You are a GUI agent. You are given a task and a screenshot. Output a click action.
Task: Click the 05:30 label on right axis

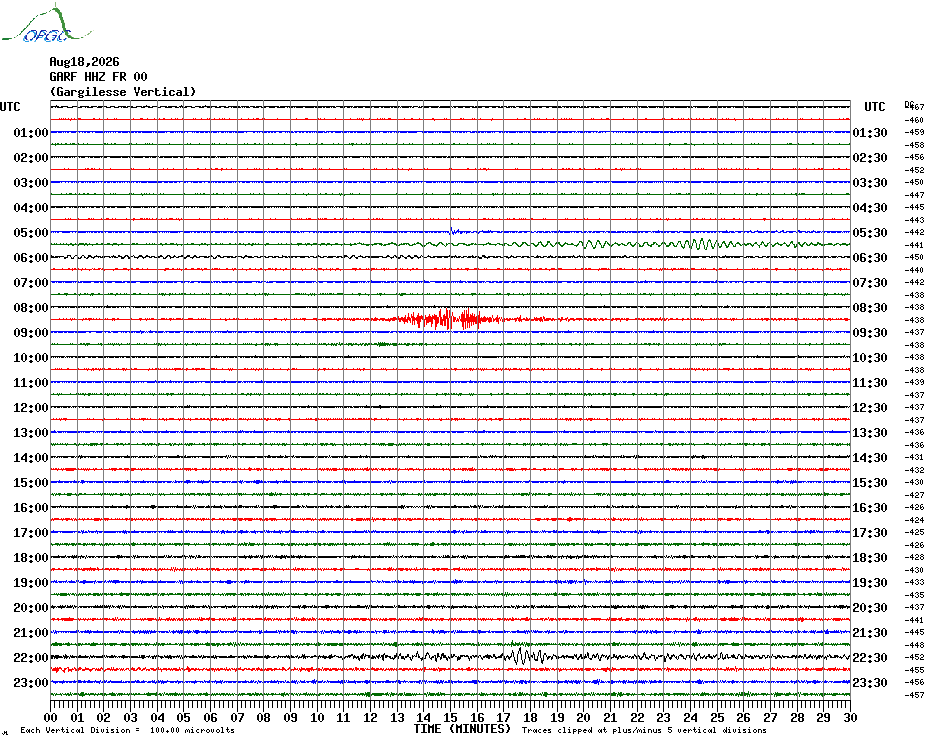click(x=870, y=233)
